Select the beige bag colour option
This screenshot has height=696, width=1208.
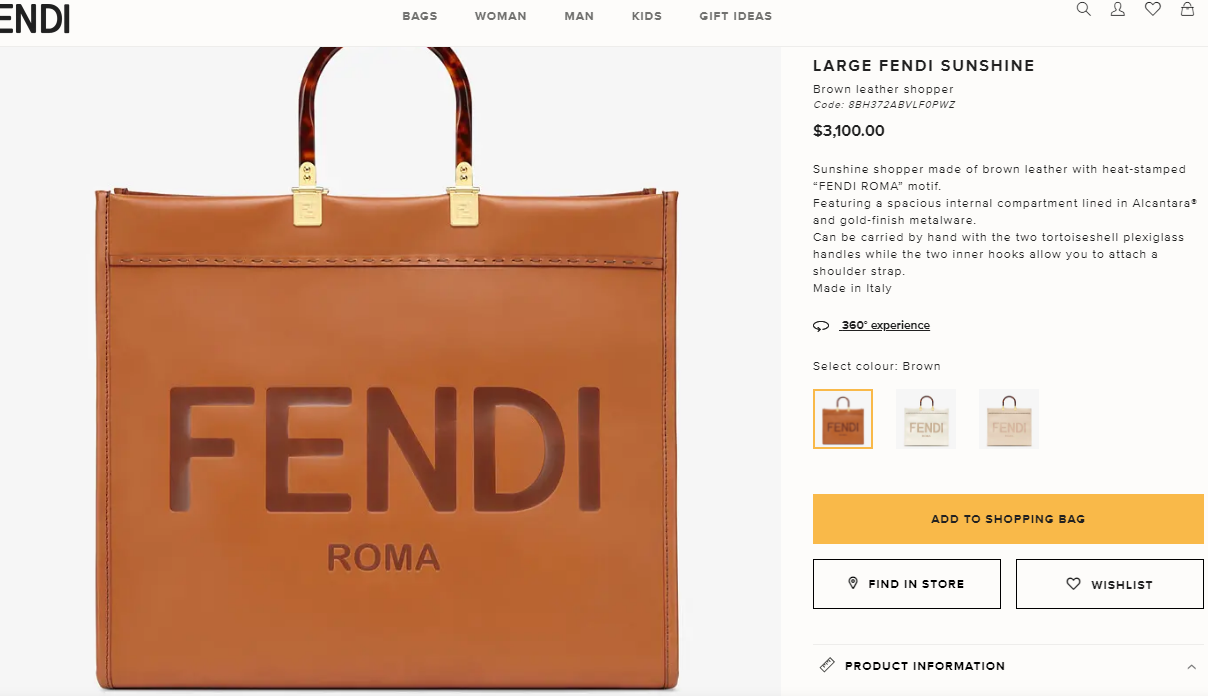(1009, 419)
